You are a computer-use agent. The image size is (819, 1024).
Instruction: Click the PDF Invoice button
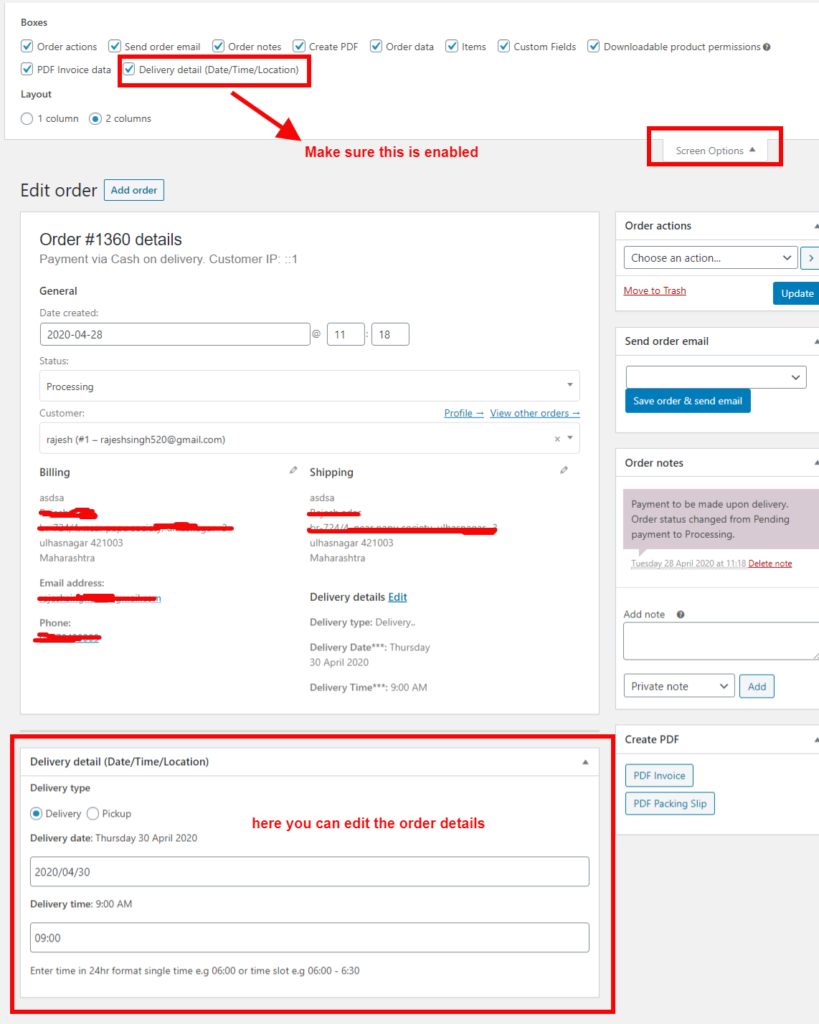click(x=658, y=775)
